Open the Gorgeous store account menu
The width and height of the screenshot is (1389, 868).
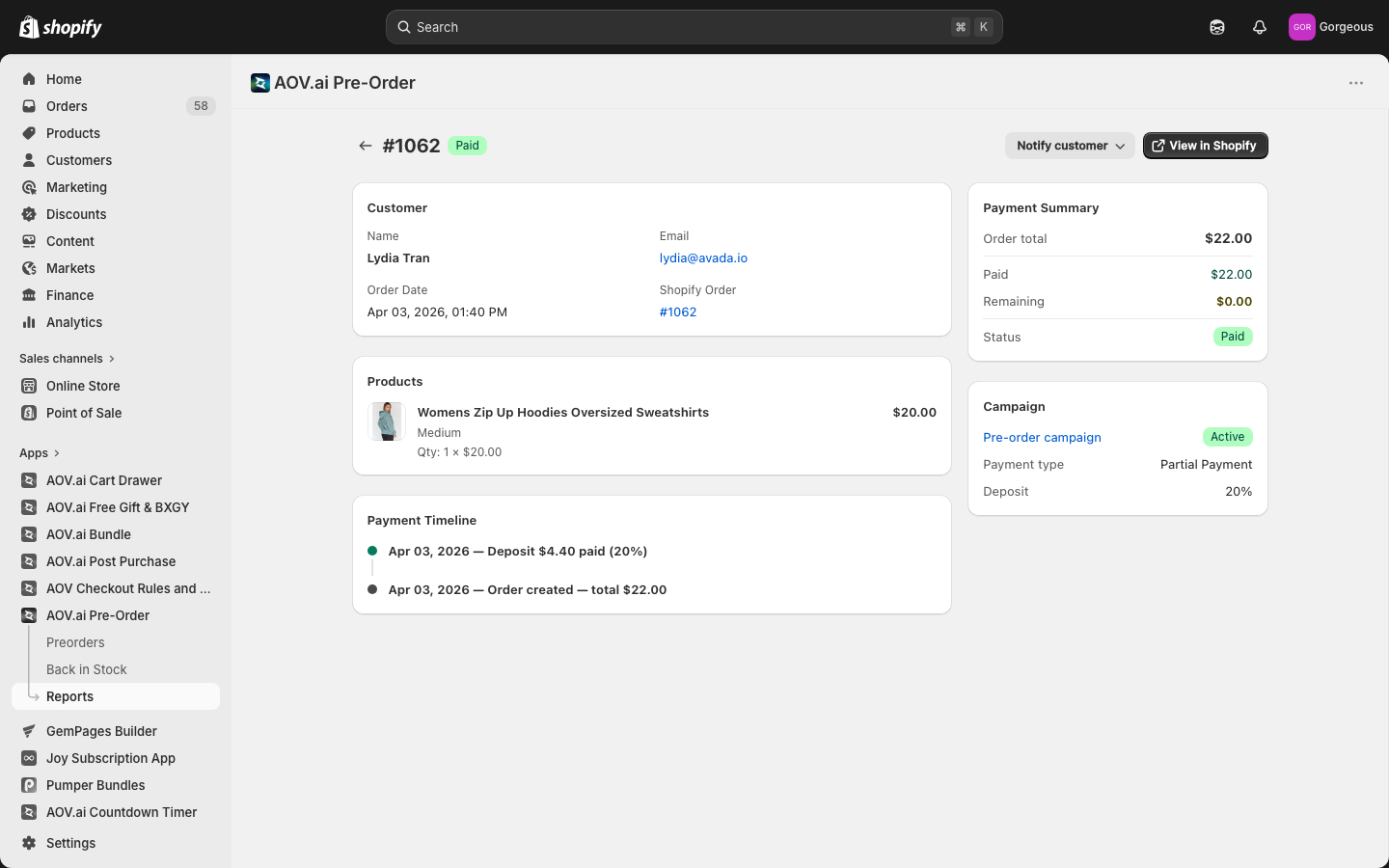tap(1331, 27)
